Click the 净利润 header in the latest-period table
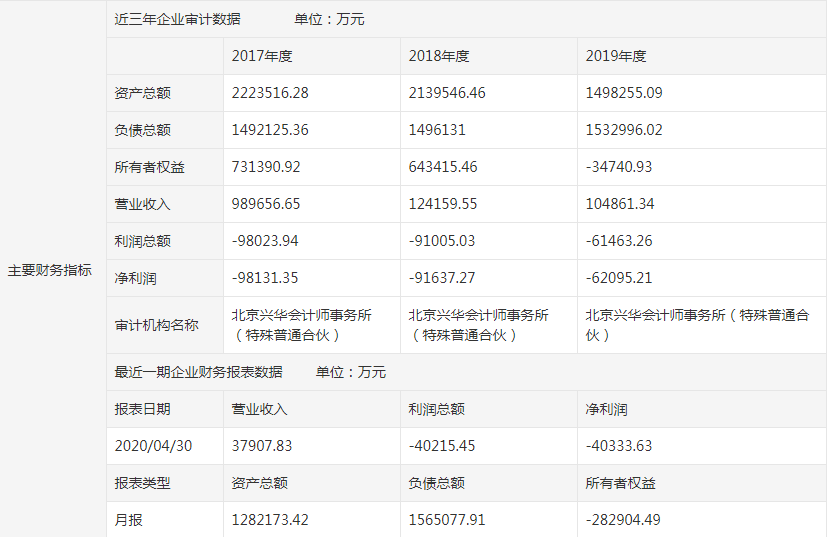Screen dimensions: 827x537 coord(607,409)
